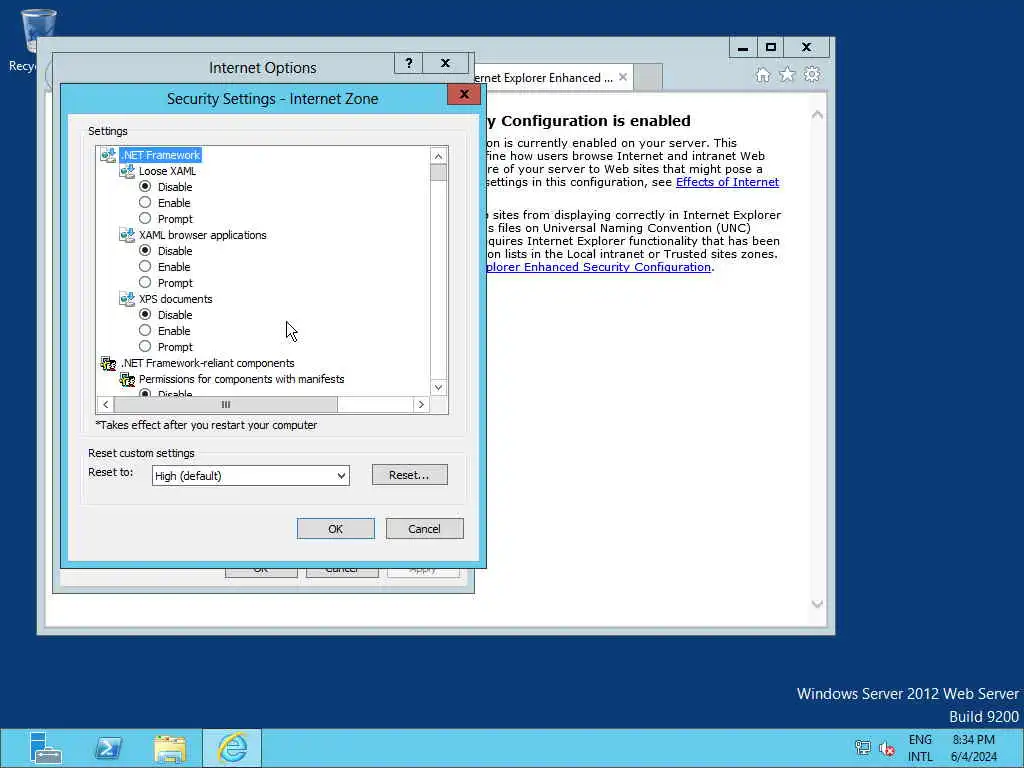Click the network tray icon
1024x768 pixels.
(x=863, y=748)
